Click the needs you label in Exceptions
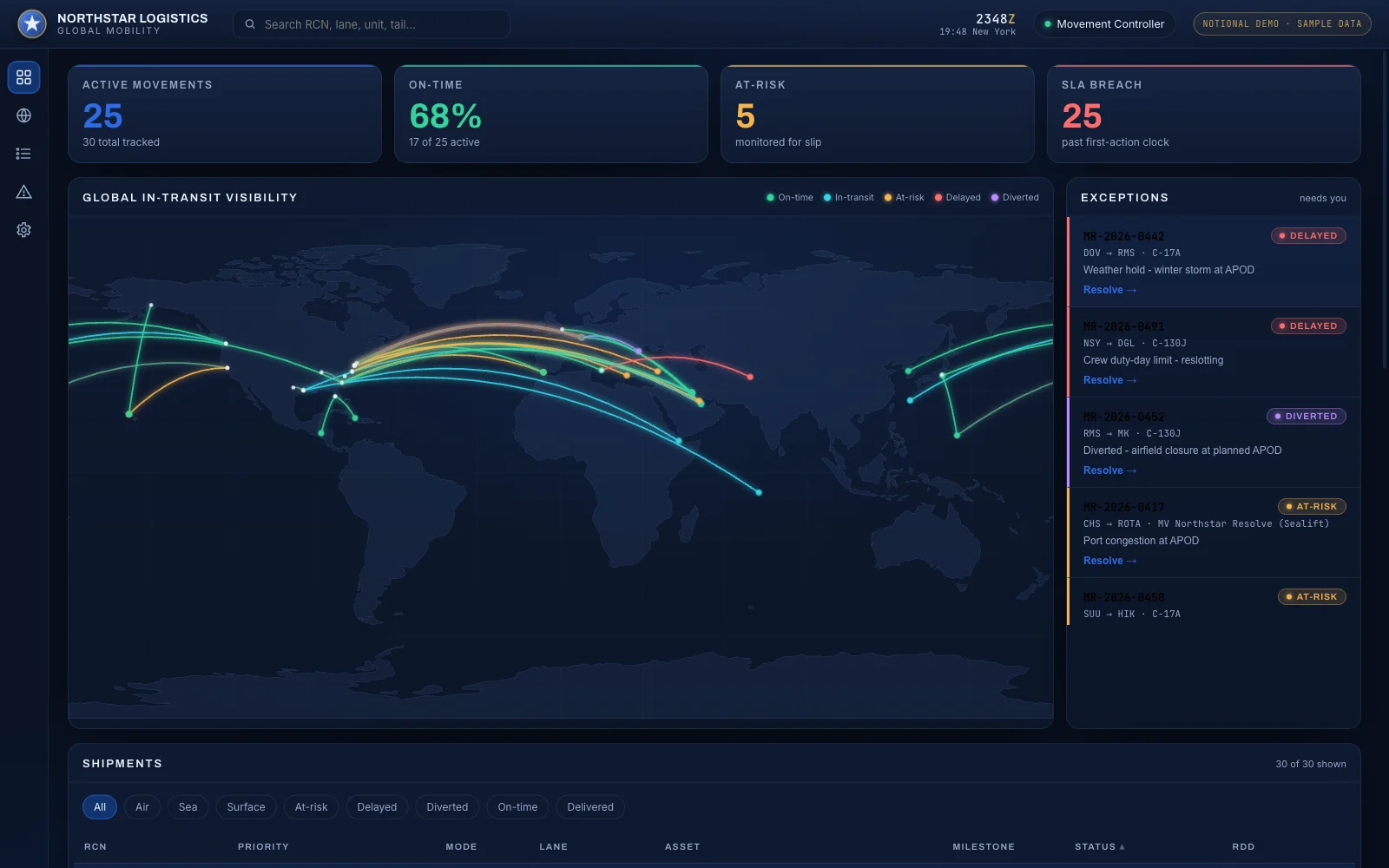The width and height of the screenshot is (1389, 868). tap(1322, 199)
